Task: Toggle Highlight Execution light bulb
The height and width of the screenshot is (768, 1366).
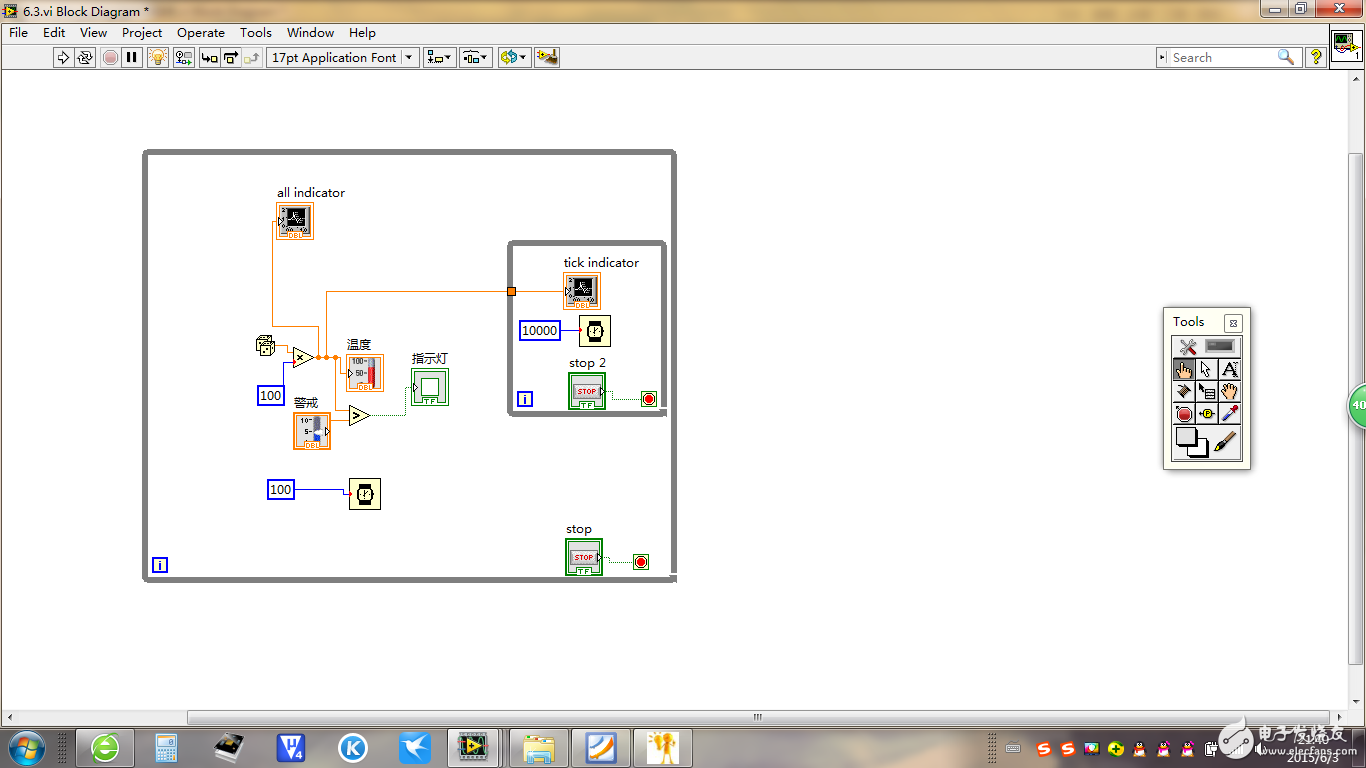Action: pyautogui.click(x=158, y=58)
